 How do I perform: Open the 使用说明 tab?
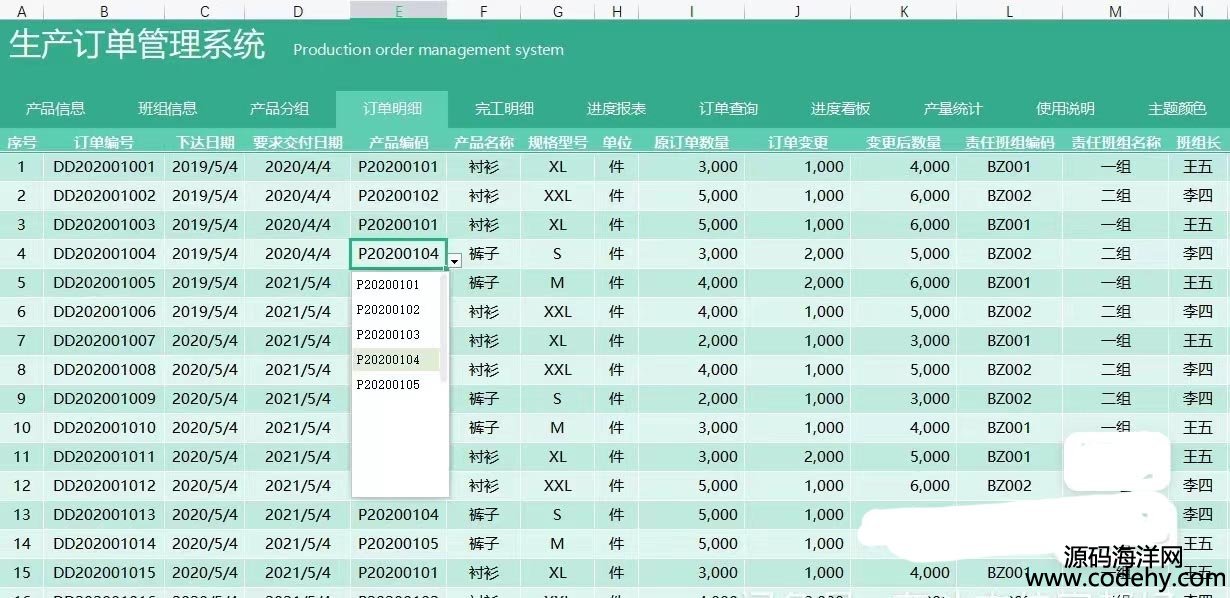click(x=1065, y=109)
